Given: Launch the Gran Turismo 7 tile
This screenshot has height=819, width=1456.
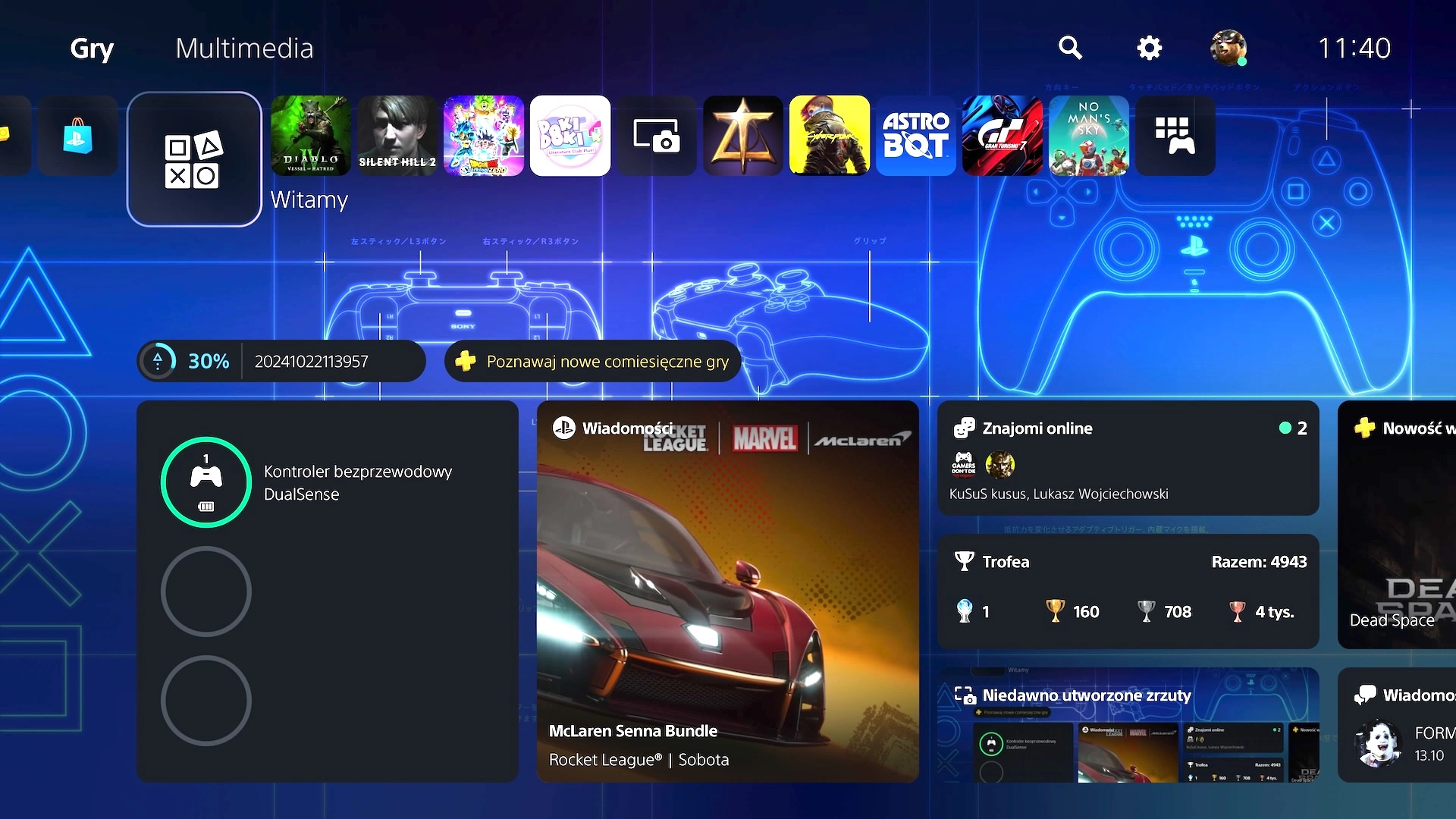Looking at the screenshot, I should coord(1003,136).
